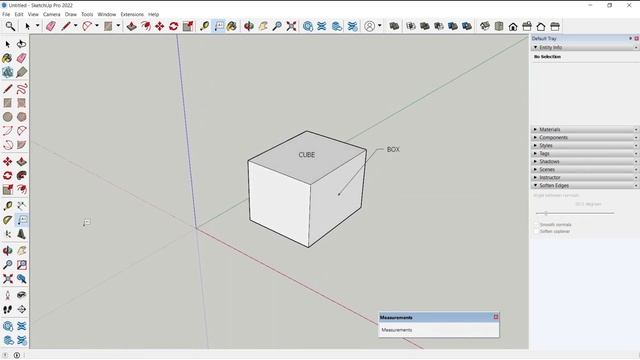Select the Section Plane tool in left toolbar
This screenshot has height=360, width=640.
point(22,309)
